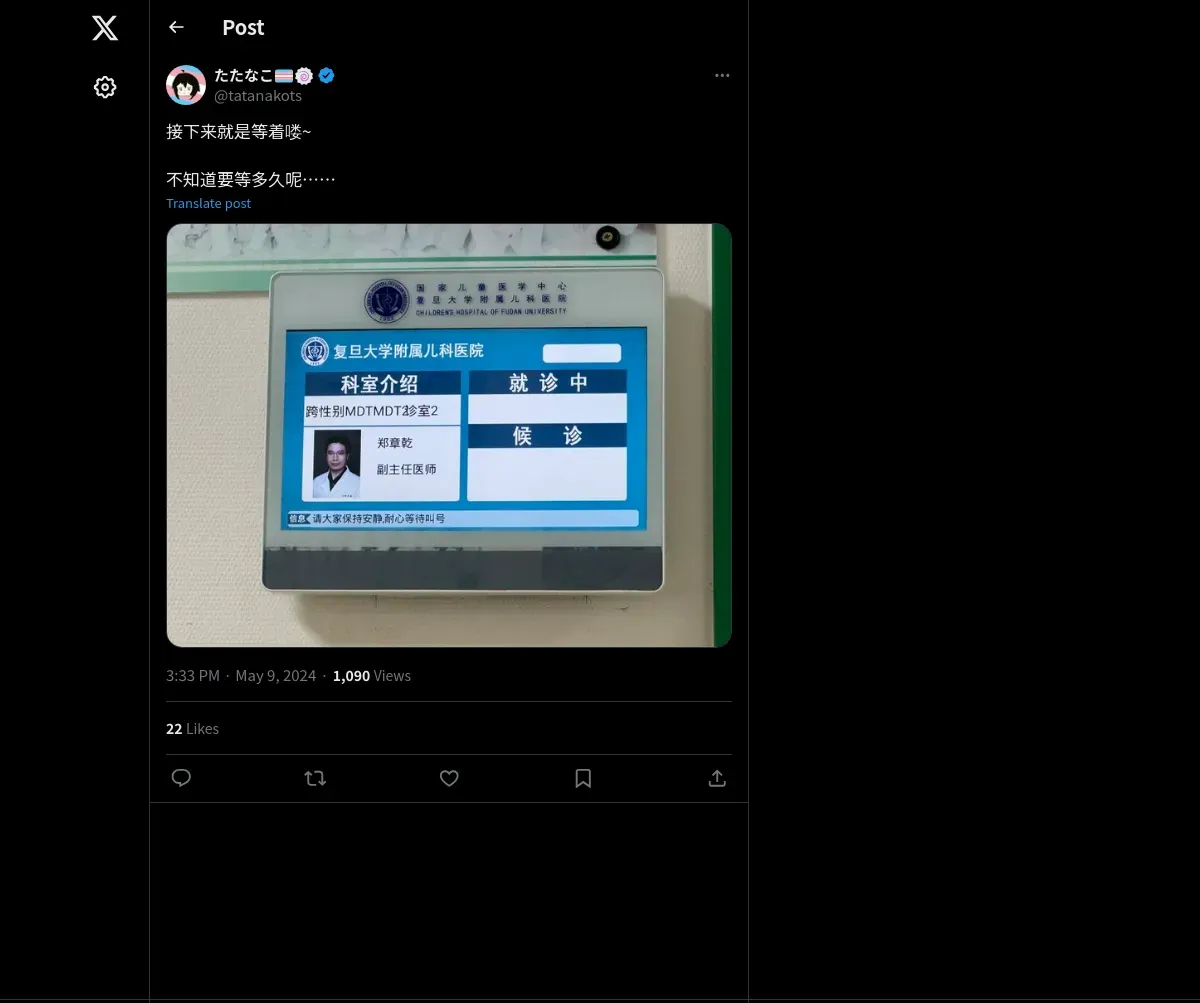Reply to the post using the comment icon
1200x1003 pixels.
click(x=181, y=778)
